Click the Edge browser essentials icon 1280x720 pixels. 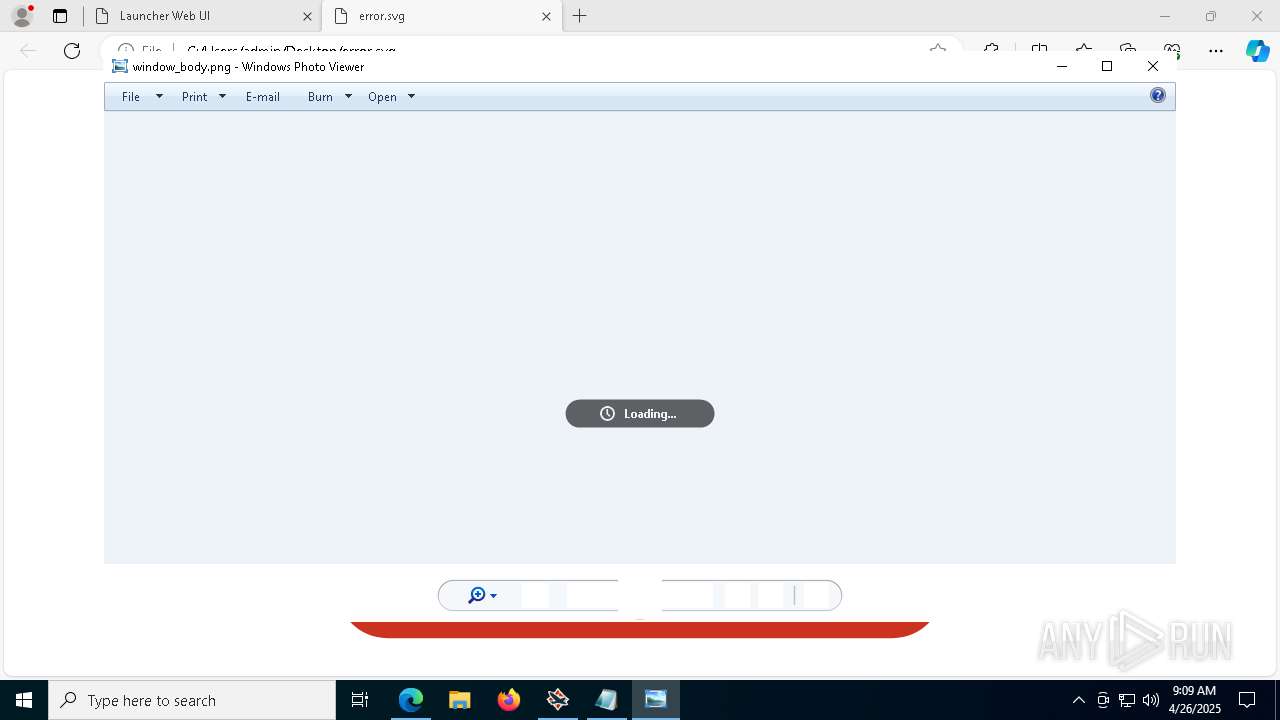1172,50
